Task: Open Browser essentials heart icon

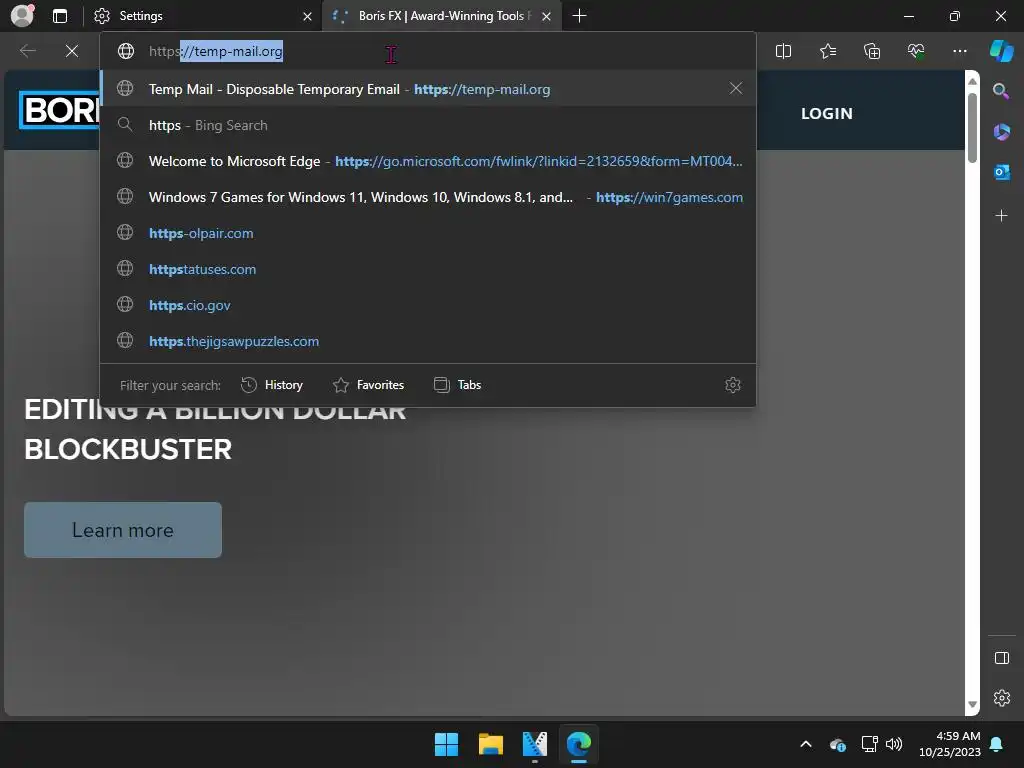Action: [916, 51]
